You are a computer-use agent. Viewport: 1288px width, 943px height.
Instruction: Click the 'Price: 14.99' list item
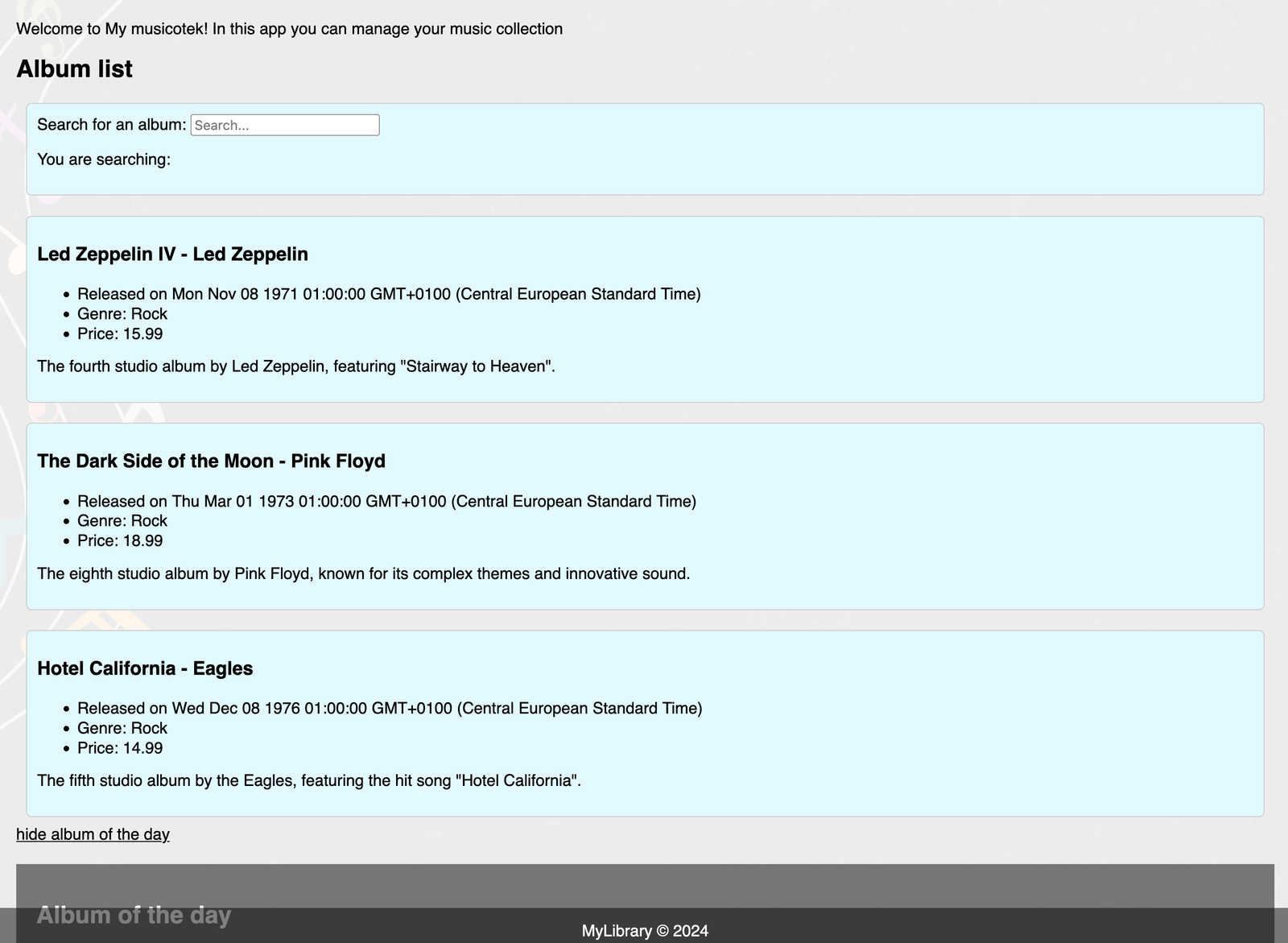click(x=120, y=747)
